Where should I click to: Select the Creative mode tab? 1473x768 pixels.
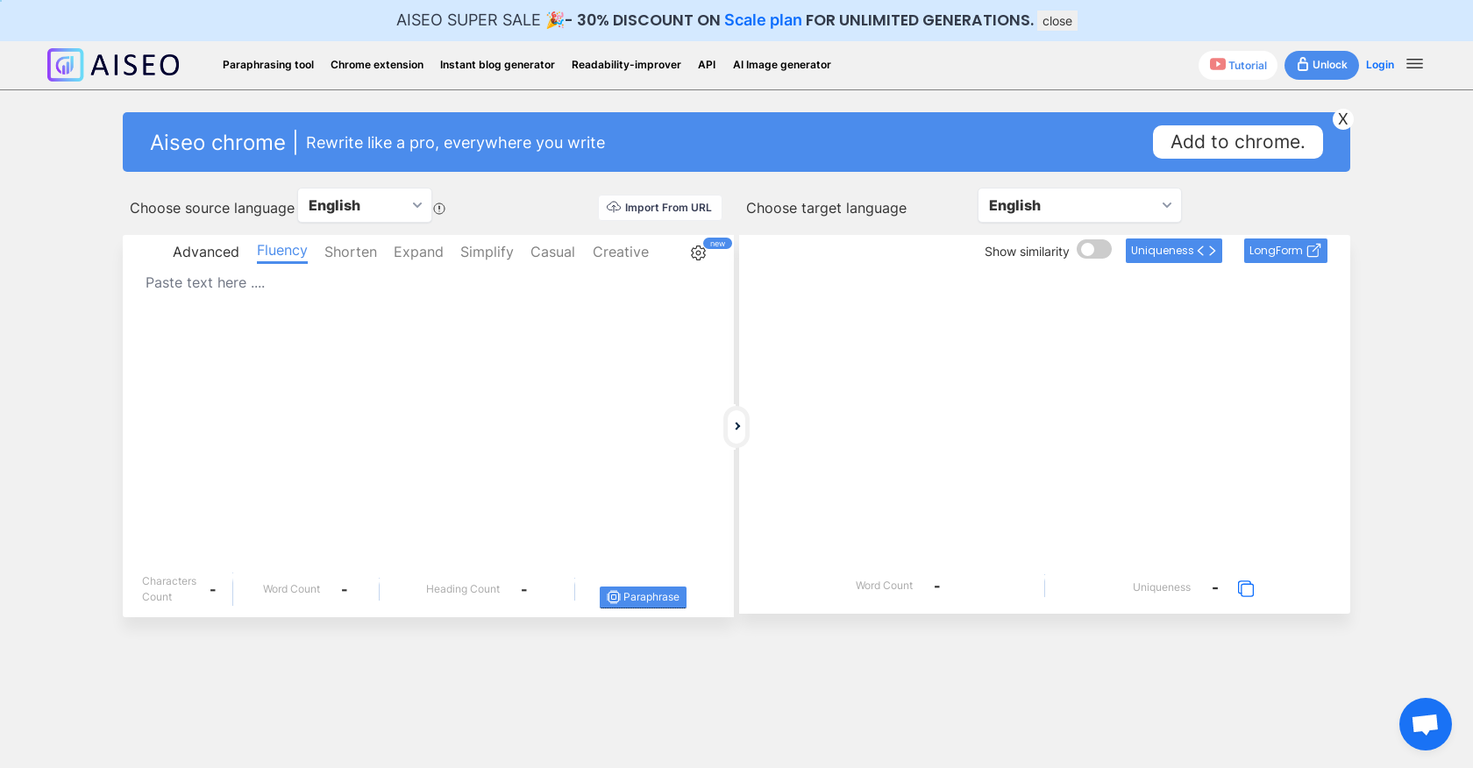(x=620, y=252)
